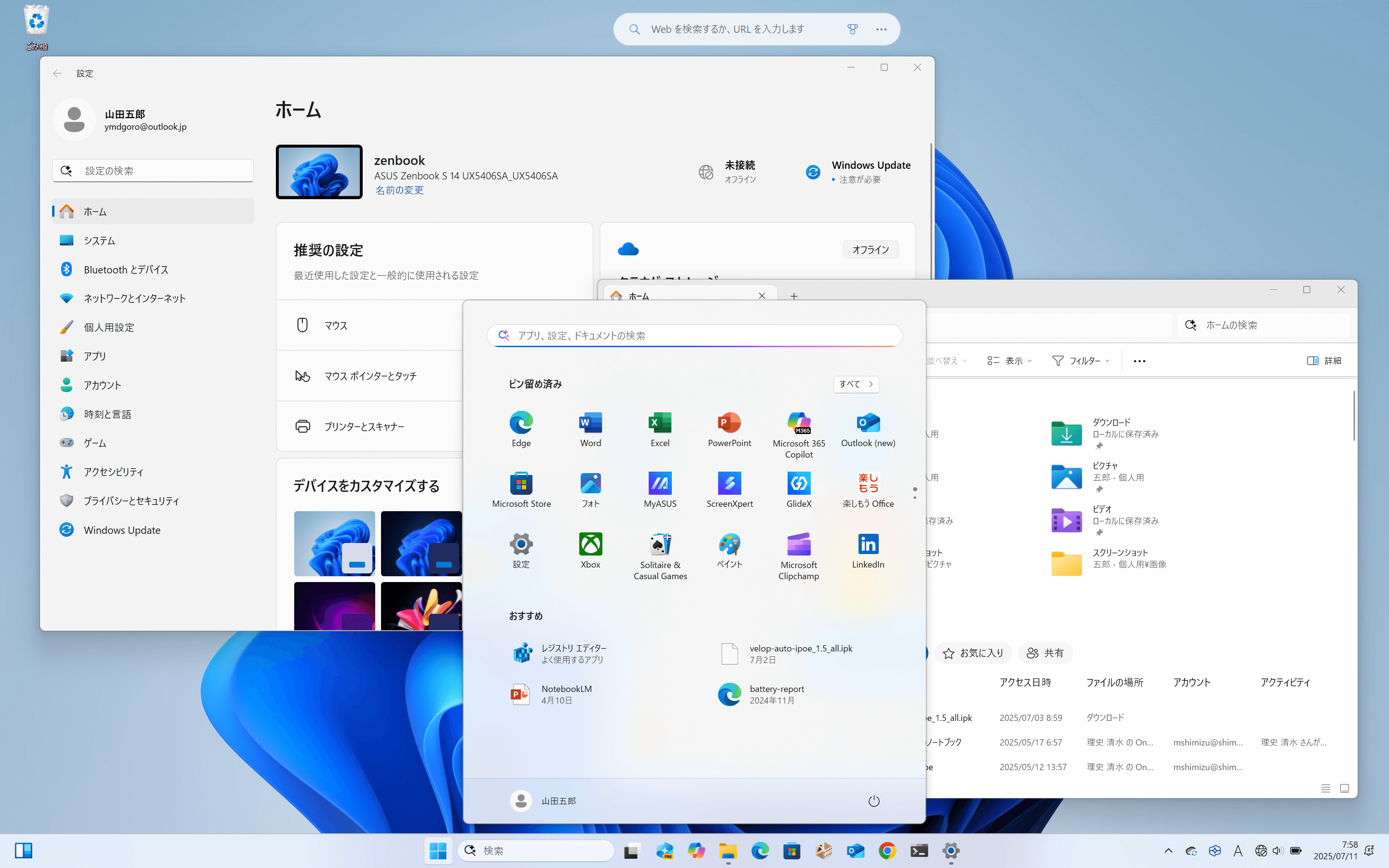Viewport: 1389px width, 868px height.
Task: Open フィルター dropdown in File Explorer
Action: coord(1081,361)
